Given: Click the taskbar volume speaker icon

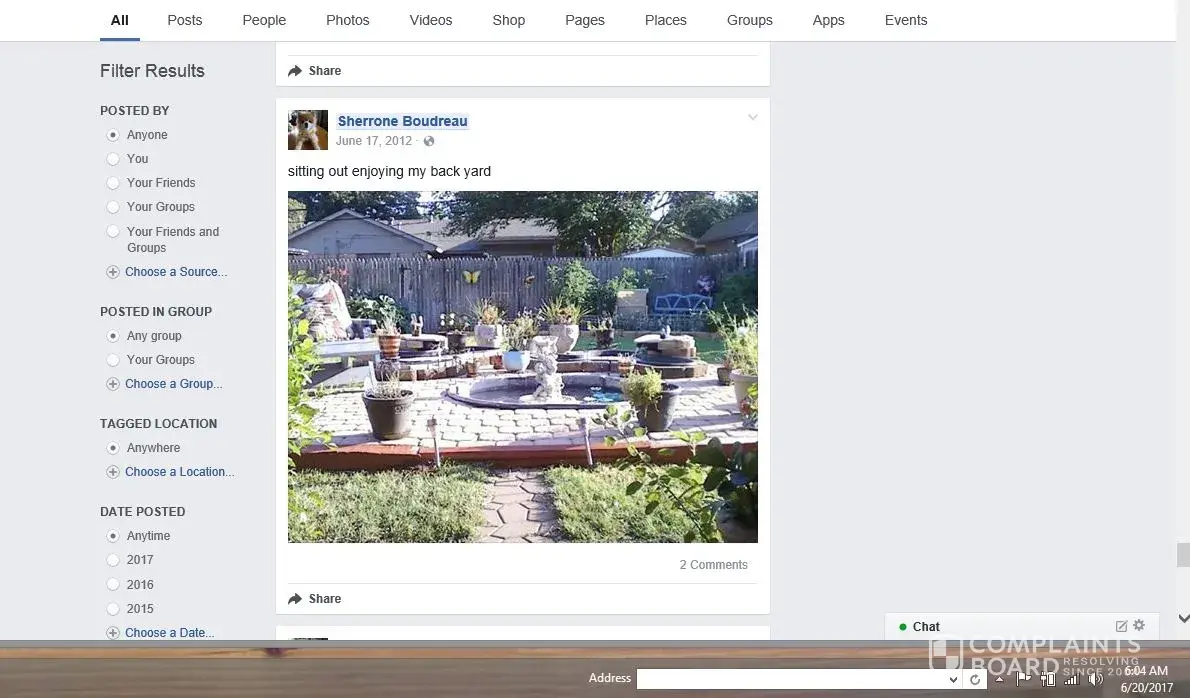Looking at the screenshot, I should click(x=1096, y=679).
